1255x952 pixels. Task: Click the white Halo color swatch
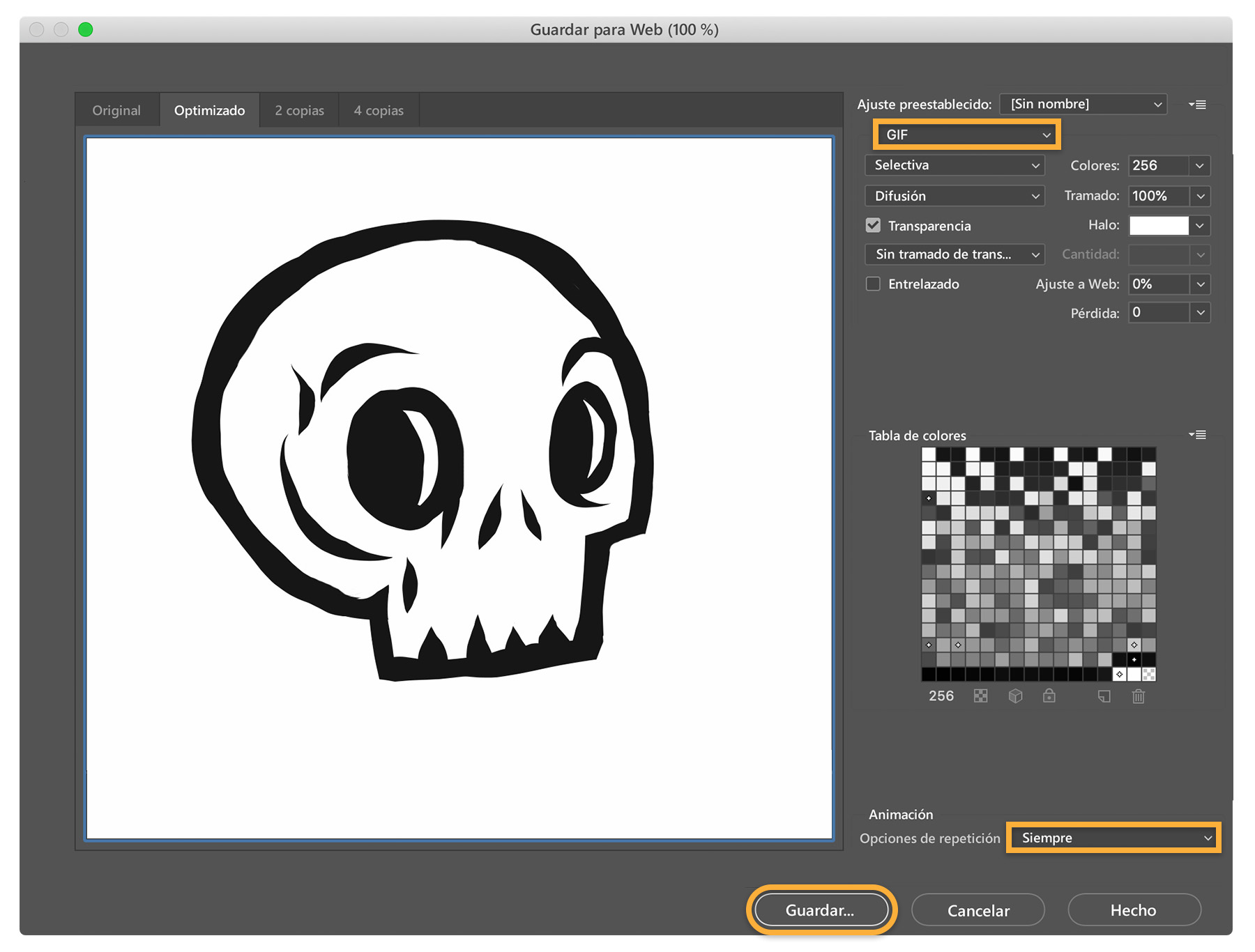point(1159,225)
